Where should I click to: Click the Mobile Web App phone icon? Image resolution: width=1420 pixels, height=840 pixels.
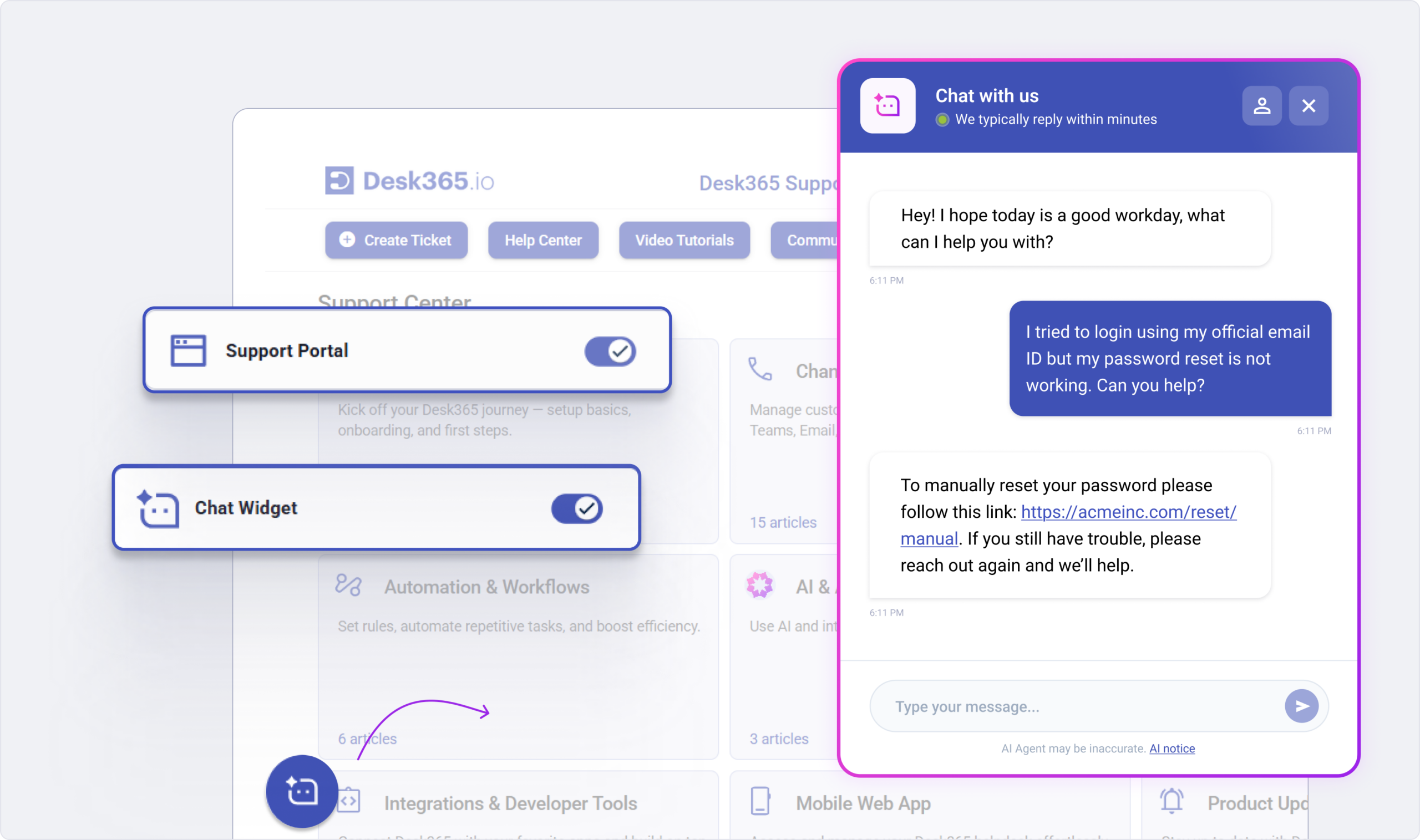point(760,801)
